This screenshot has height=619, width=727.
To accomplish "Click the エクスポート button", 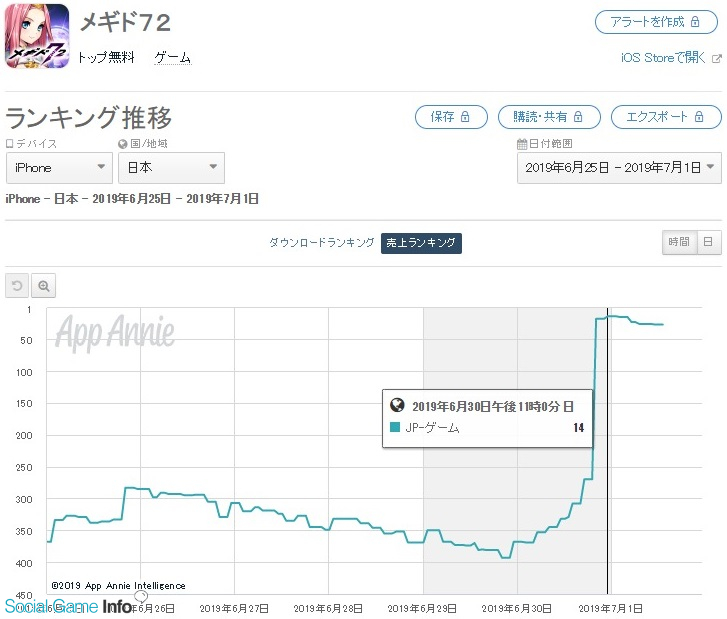I will point(666,117).
